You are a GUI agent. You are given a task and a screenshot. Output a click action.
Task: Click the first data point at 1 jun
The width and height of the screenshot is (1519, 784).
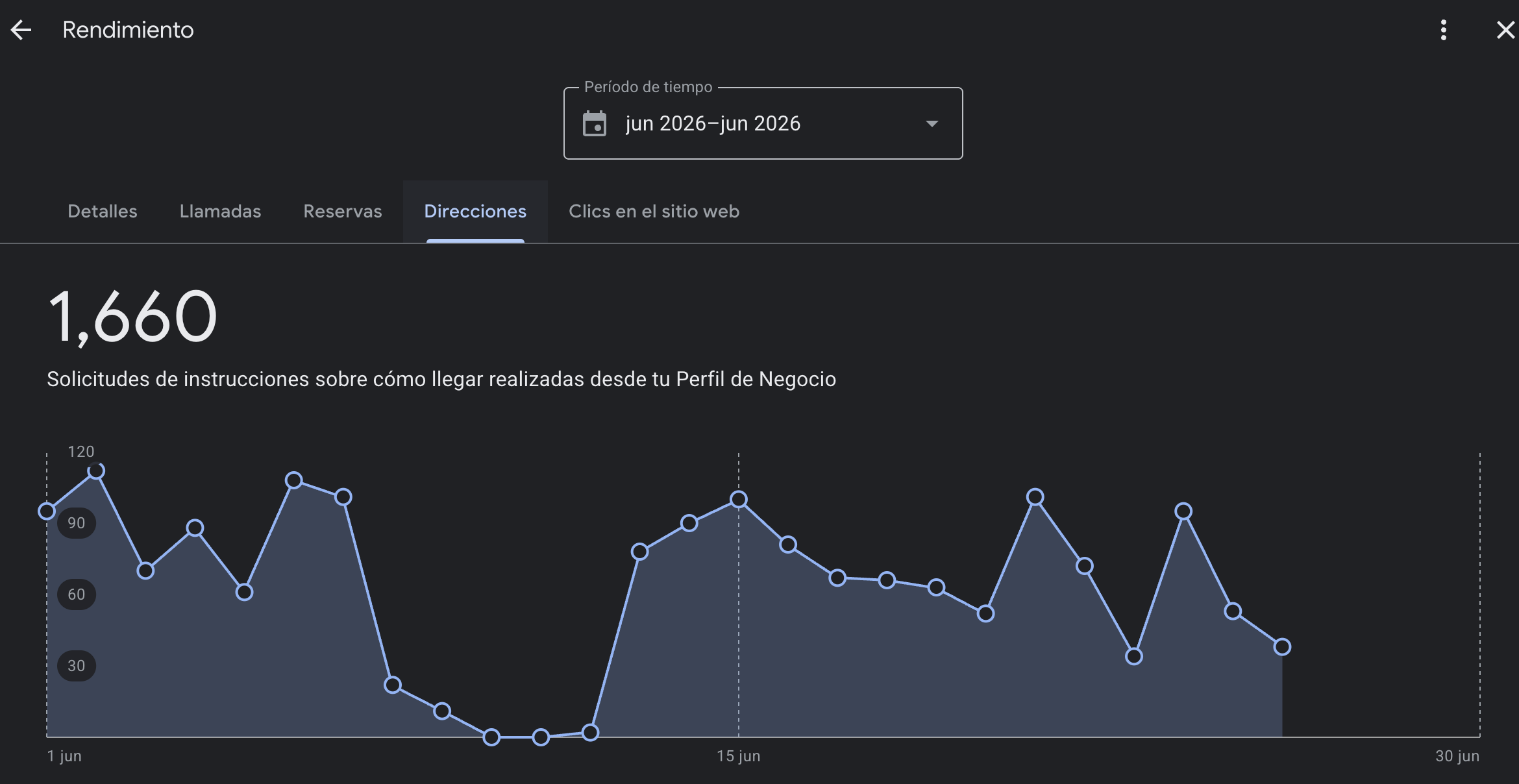(47, 511)
